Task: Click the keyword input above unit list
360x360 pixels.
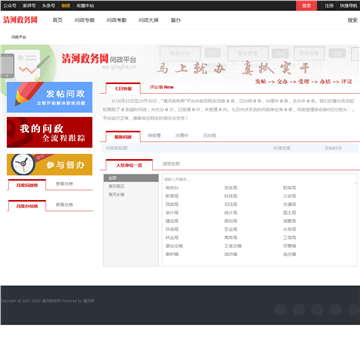Action: tap(259, 179)
